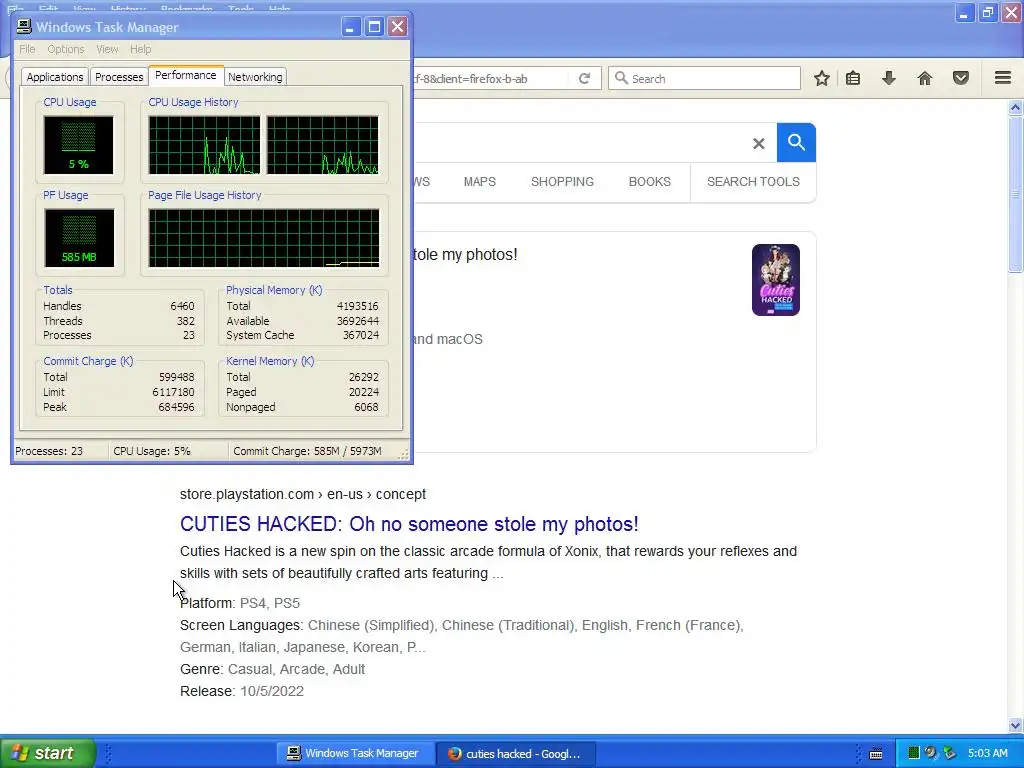Viewport: 1024px width, 768px height.
Task: Open the MAPS search category
Action: click(x=479, y=182)
